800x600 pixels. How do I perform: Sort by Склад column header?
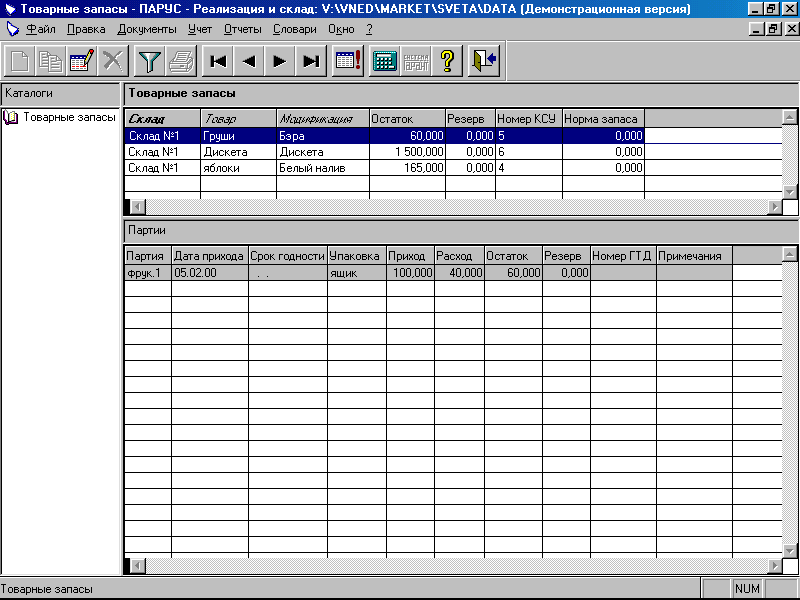tap(163, 119)
